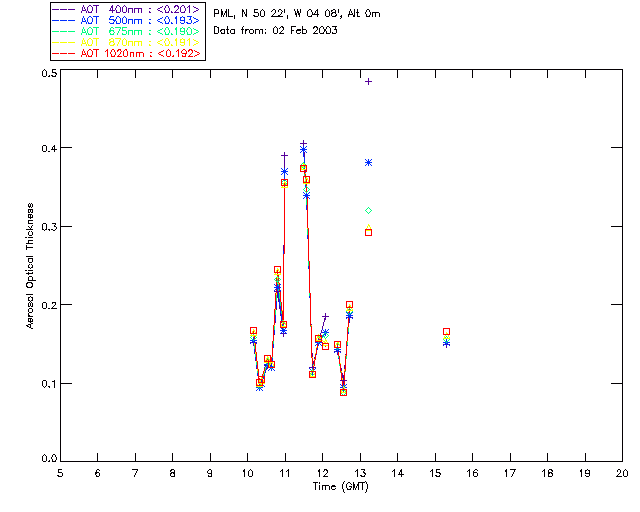The height and width of the screenshot is (512, 640).
Task: Click the 0.3 y-axis tick label
Action: click(49, 227)
